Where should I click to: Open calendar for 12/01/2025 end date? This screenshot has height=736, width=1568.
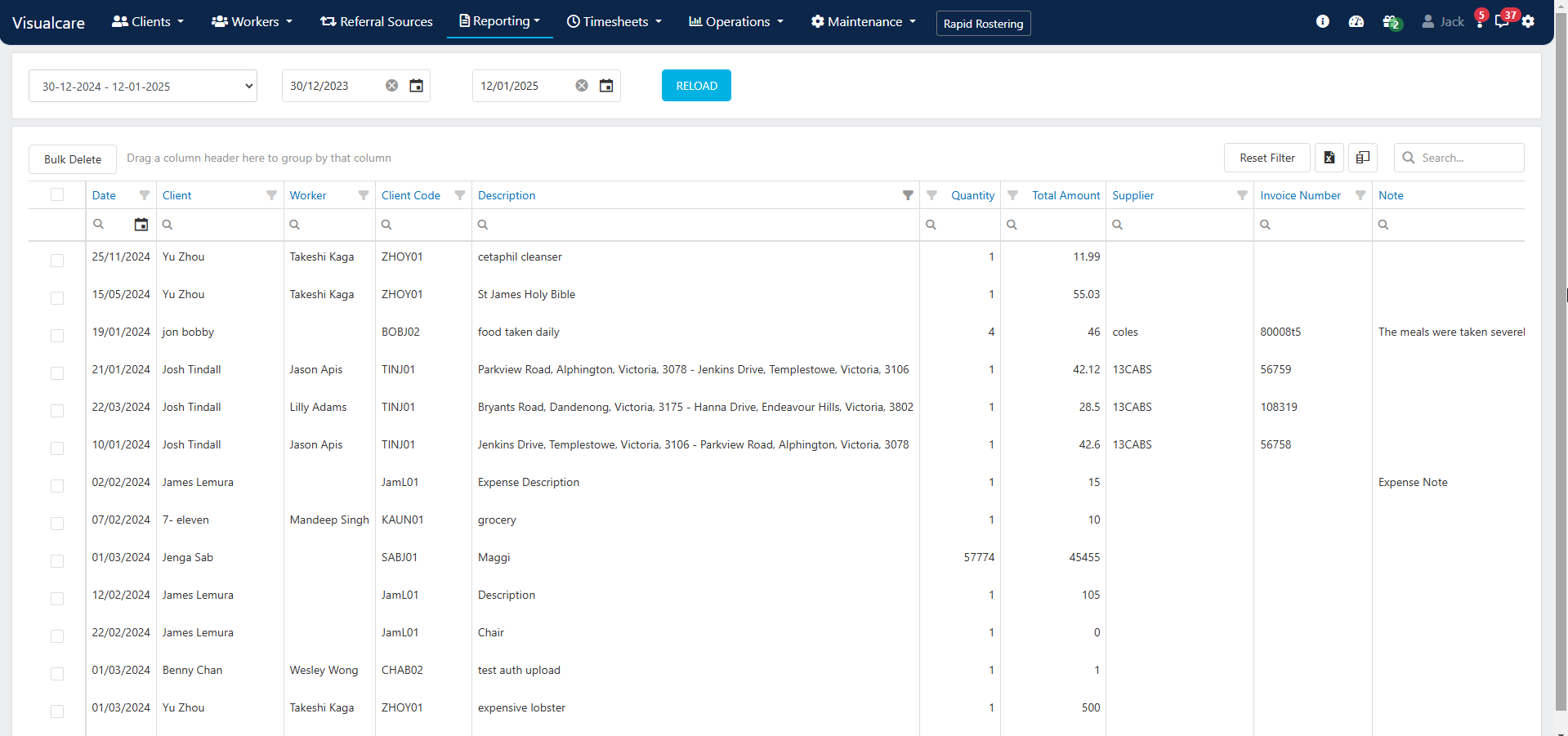click(x=606, y=86)
